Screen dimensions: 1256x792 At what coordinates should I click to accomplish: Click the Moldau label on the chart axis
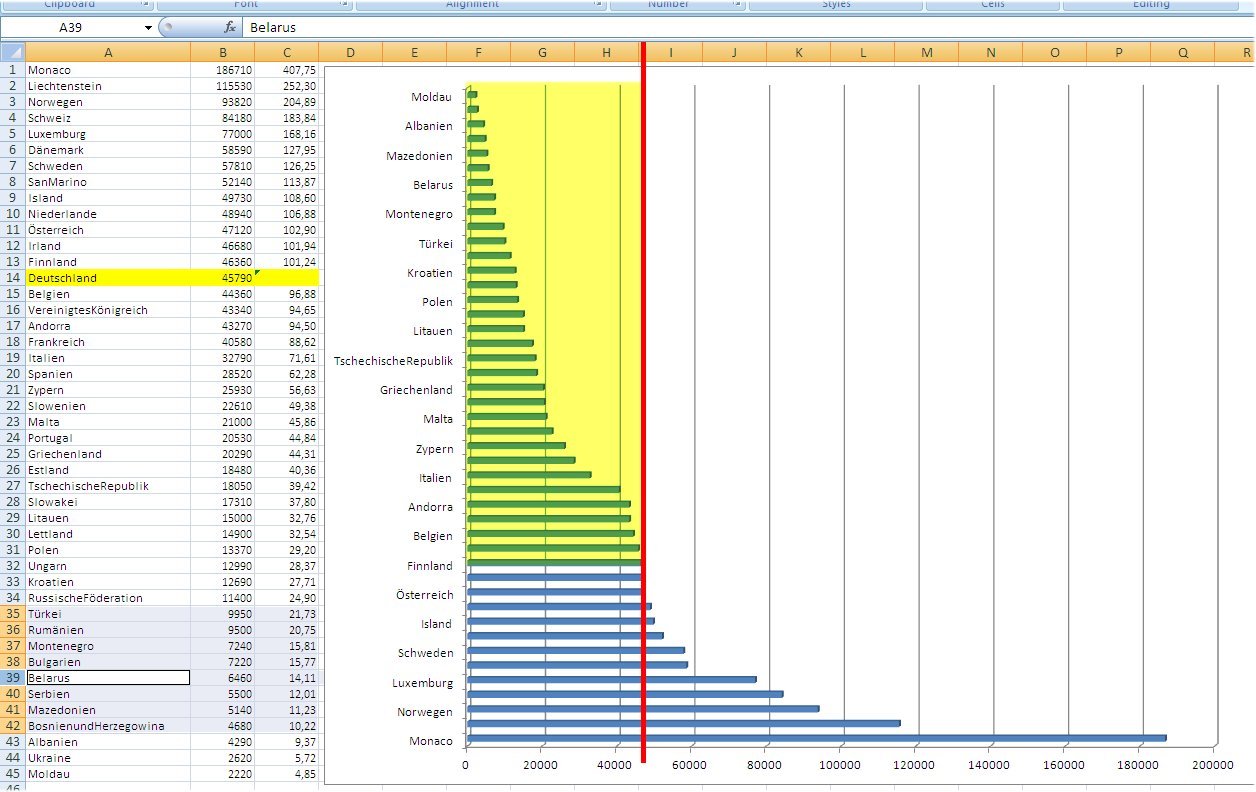click(432, 97)
